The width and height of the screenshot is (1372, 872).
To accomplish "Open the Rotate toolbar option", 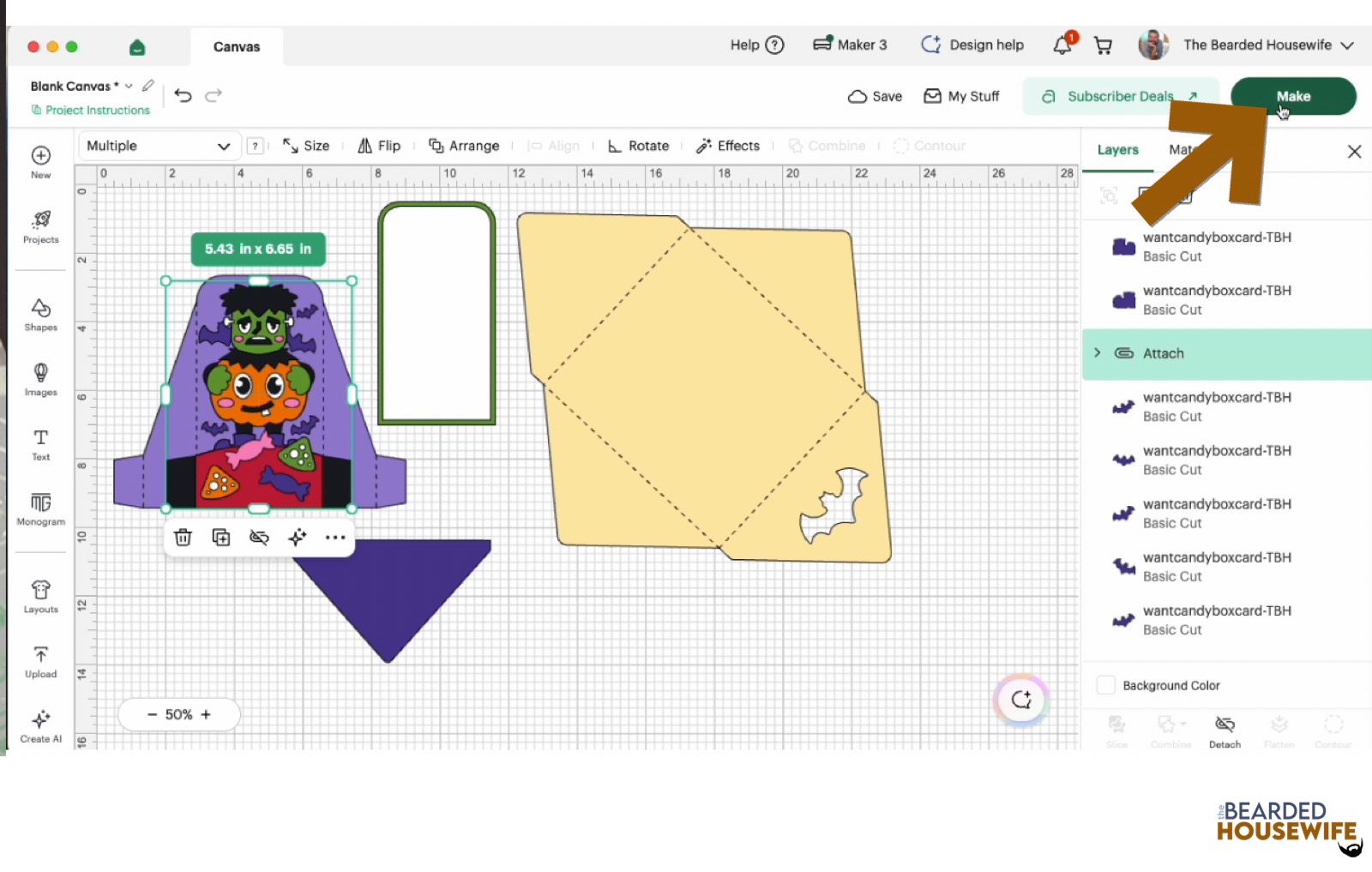I will 638,146.
